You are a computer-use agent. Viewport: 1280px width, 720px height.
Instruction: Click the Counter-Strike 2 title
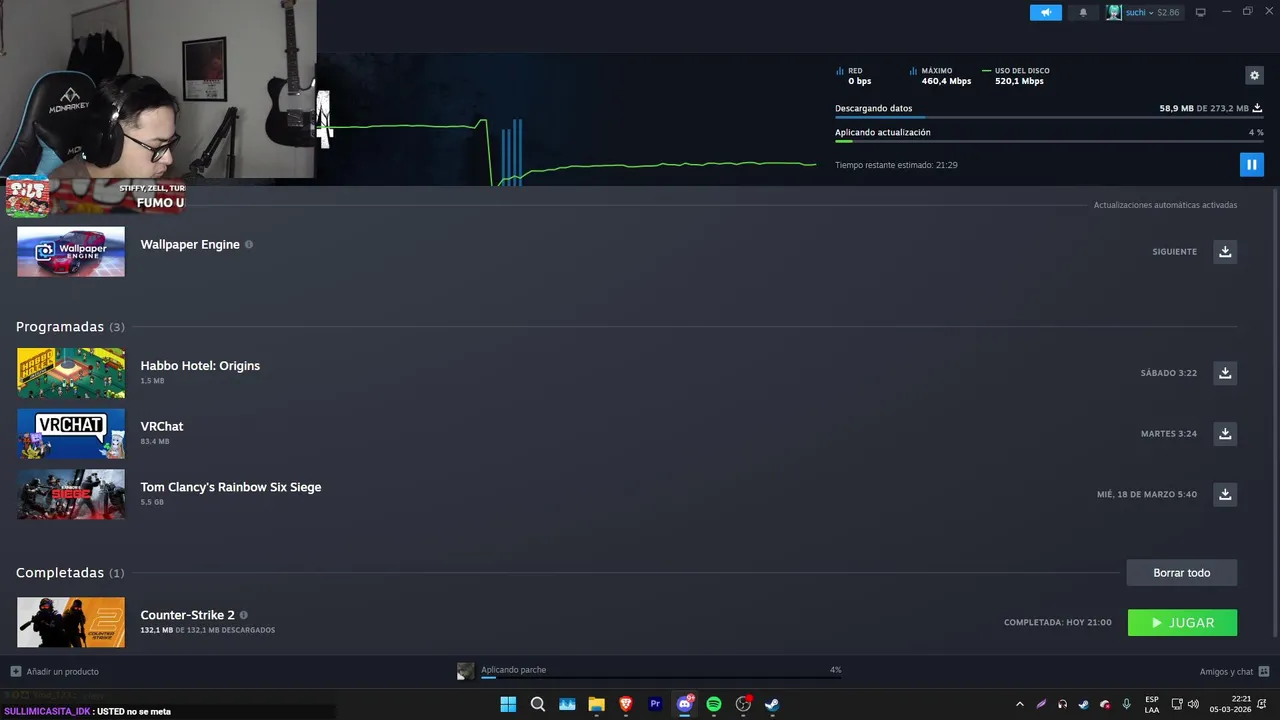[x=187, y=615]
